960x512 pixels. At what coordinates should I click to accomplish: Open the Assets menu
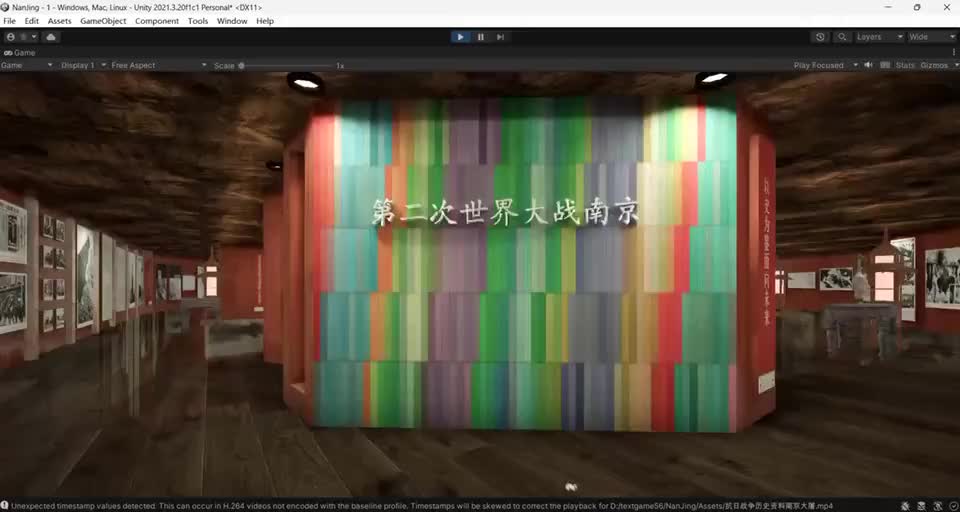[59, 21]
